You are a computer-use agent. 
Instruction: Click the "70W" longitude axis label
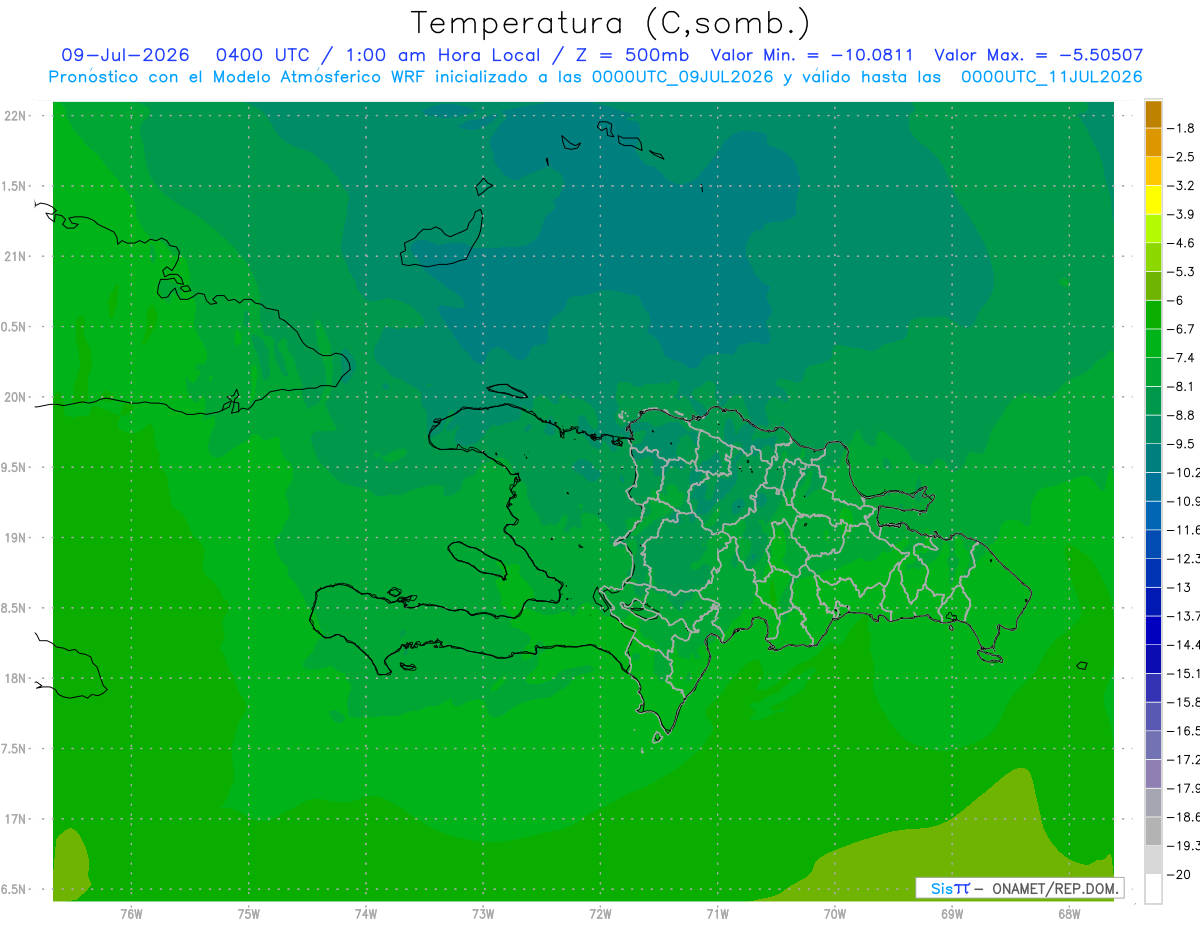[x=835, y=914]
